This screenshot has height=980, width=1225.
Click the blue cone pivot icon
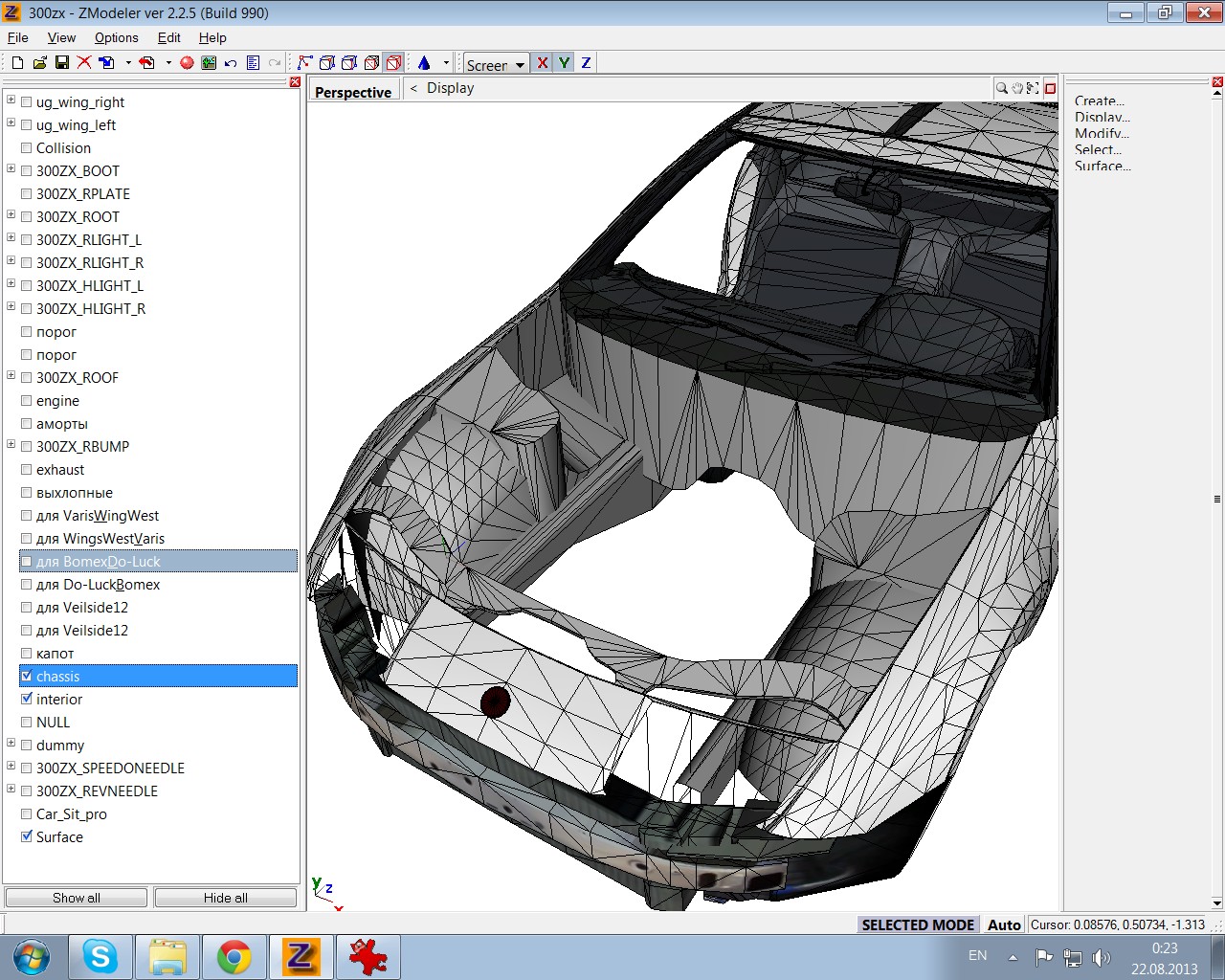424,63
